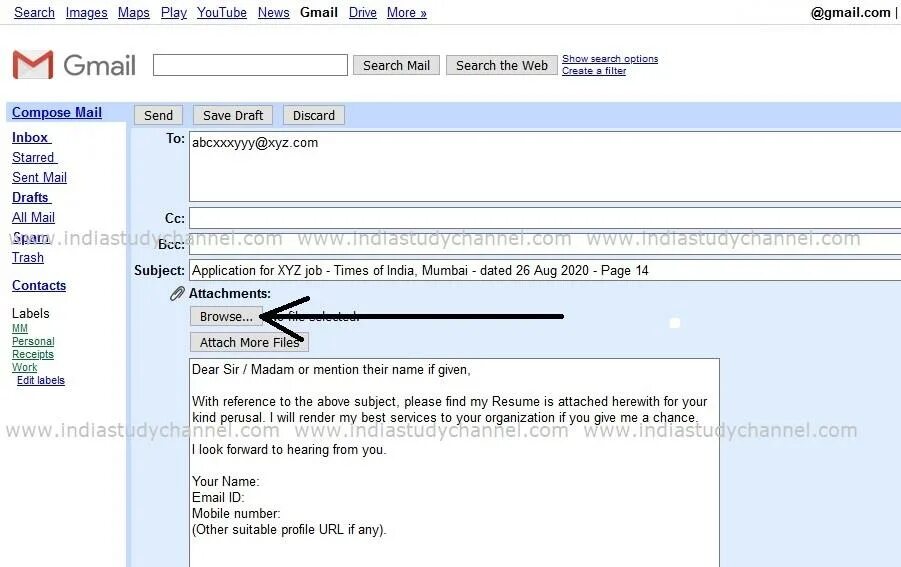Open Show search options link
The width and height of the screenshot is (901, 567).
tap(610, 59)
